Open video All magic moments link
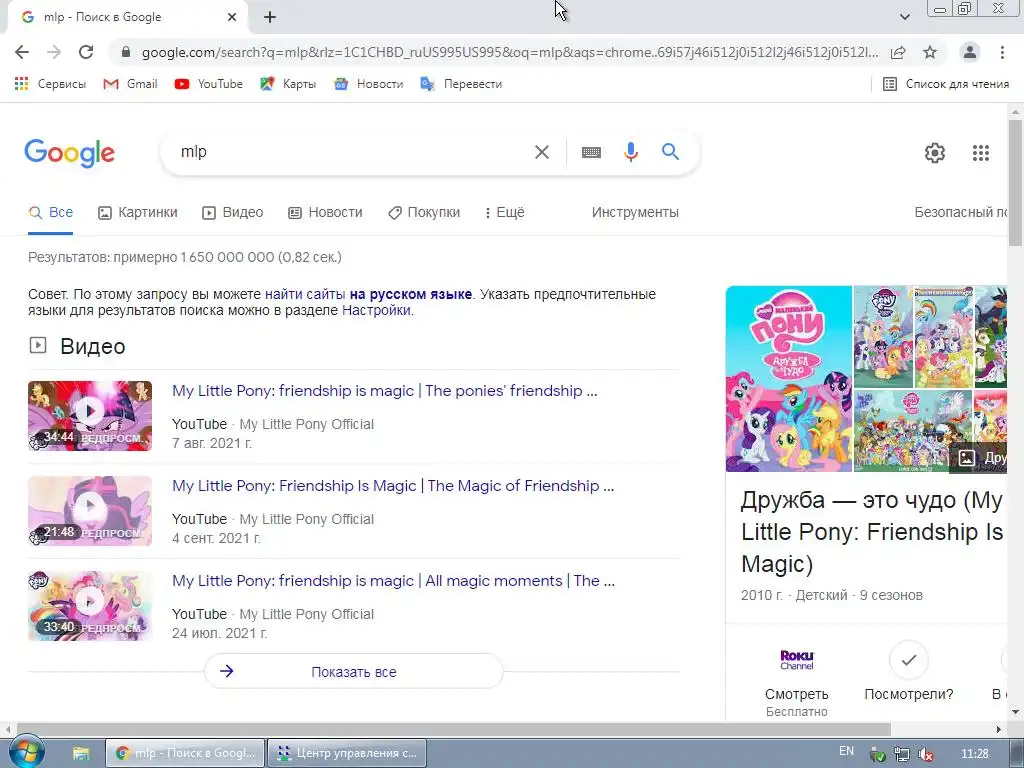The image size is (1024, 768). pyautogui.click(x=393, y=581)
